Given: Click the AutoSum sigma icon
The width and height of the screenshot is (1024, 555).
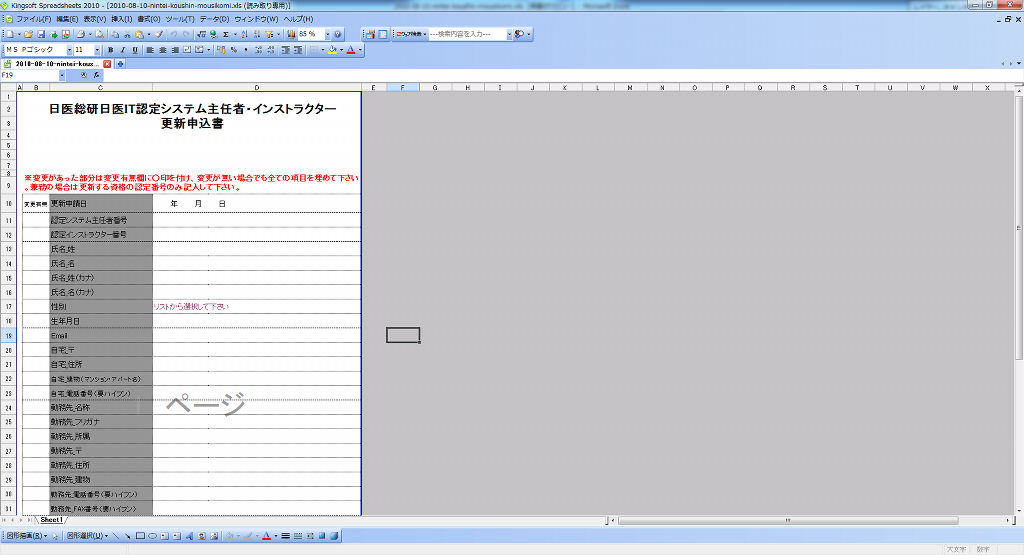Looking at the screenshot, I should 225,35.
